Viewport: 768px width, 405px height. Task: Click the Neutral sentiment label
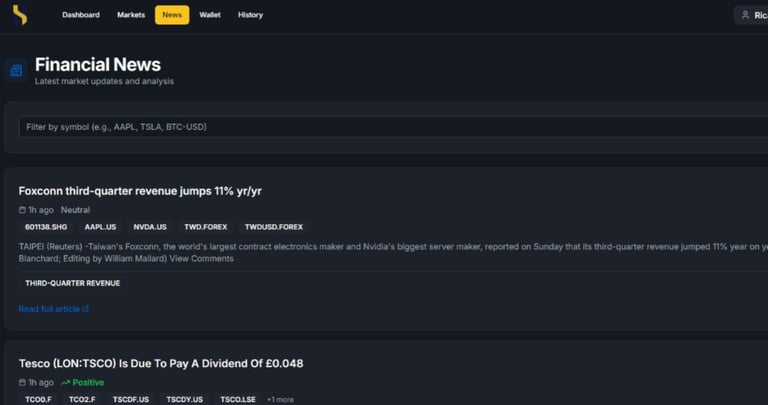coord(75,210)
